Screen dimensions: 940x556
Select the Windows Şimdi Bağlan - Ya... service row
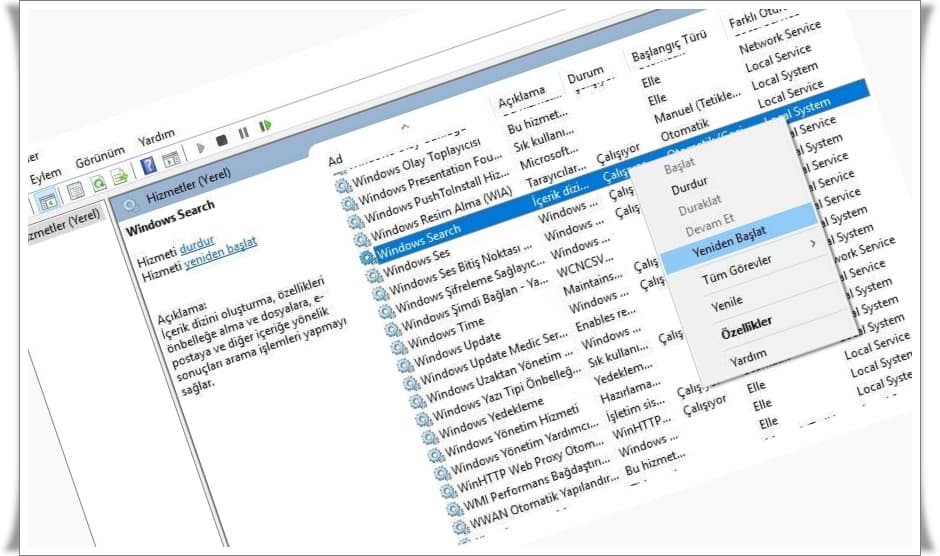click(x=474, y=305)
